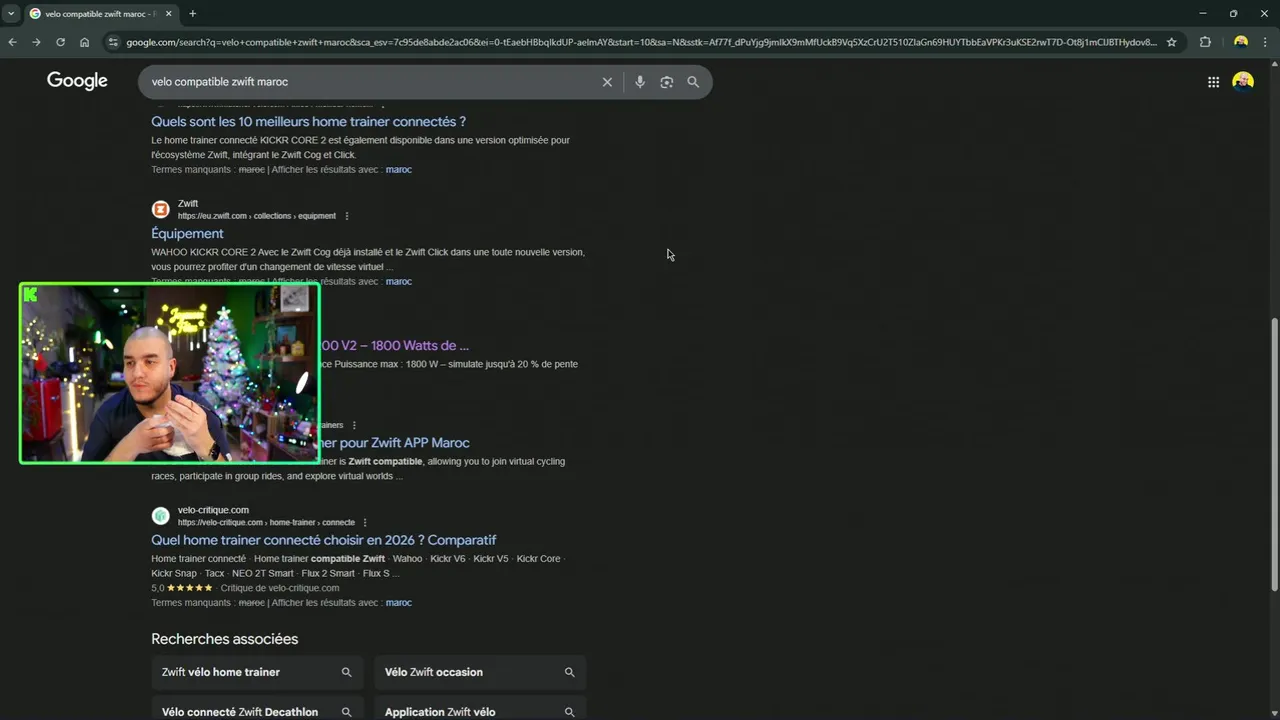Open the Équipement result link
This screenshot has width=1280, height=720.
pyautogui.click(x=187, y=233)
